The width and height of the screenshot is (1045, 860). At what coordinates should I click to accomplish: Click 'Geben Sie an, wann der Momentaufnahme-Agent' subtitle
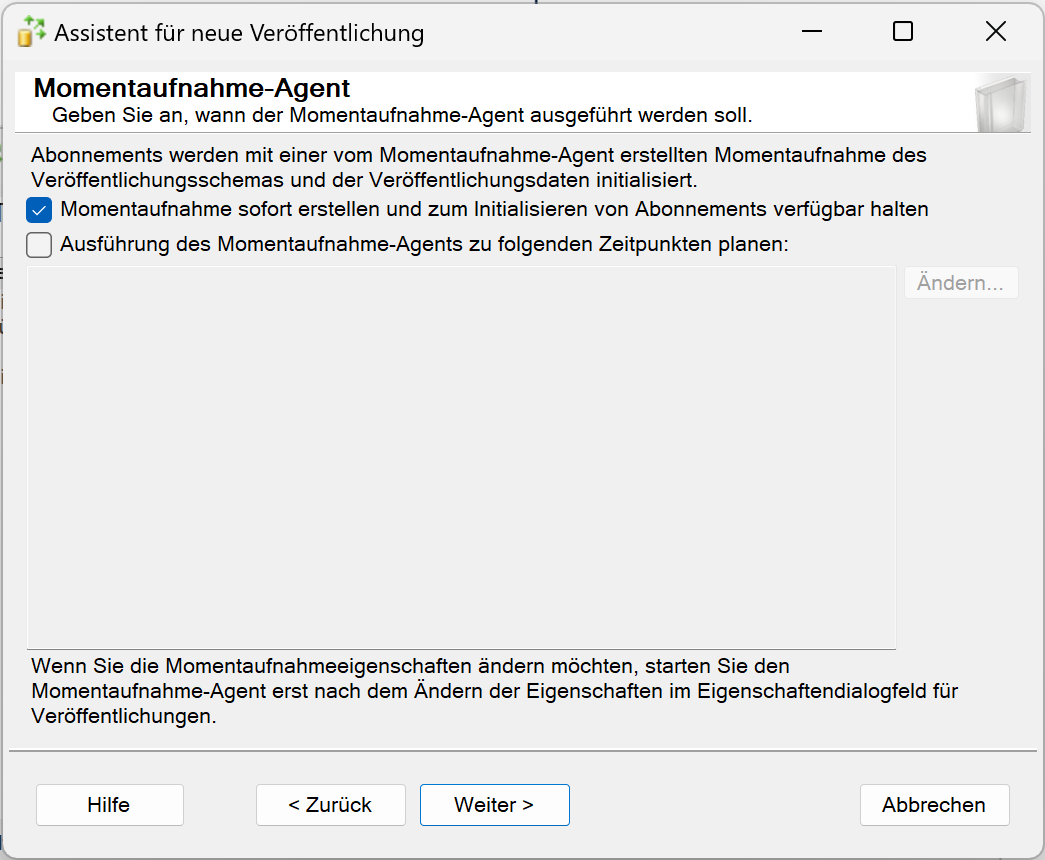403,115
